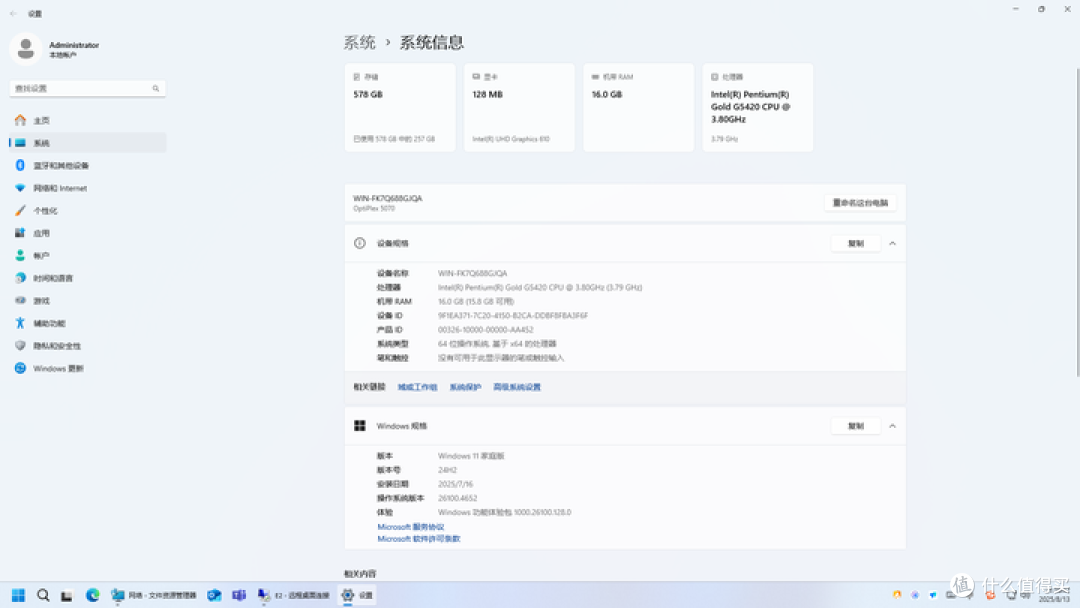Screen dimensions: 1080x608
Task: Open 应用 settings
Action: pyautogui.click(x=87, y=233)
